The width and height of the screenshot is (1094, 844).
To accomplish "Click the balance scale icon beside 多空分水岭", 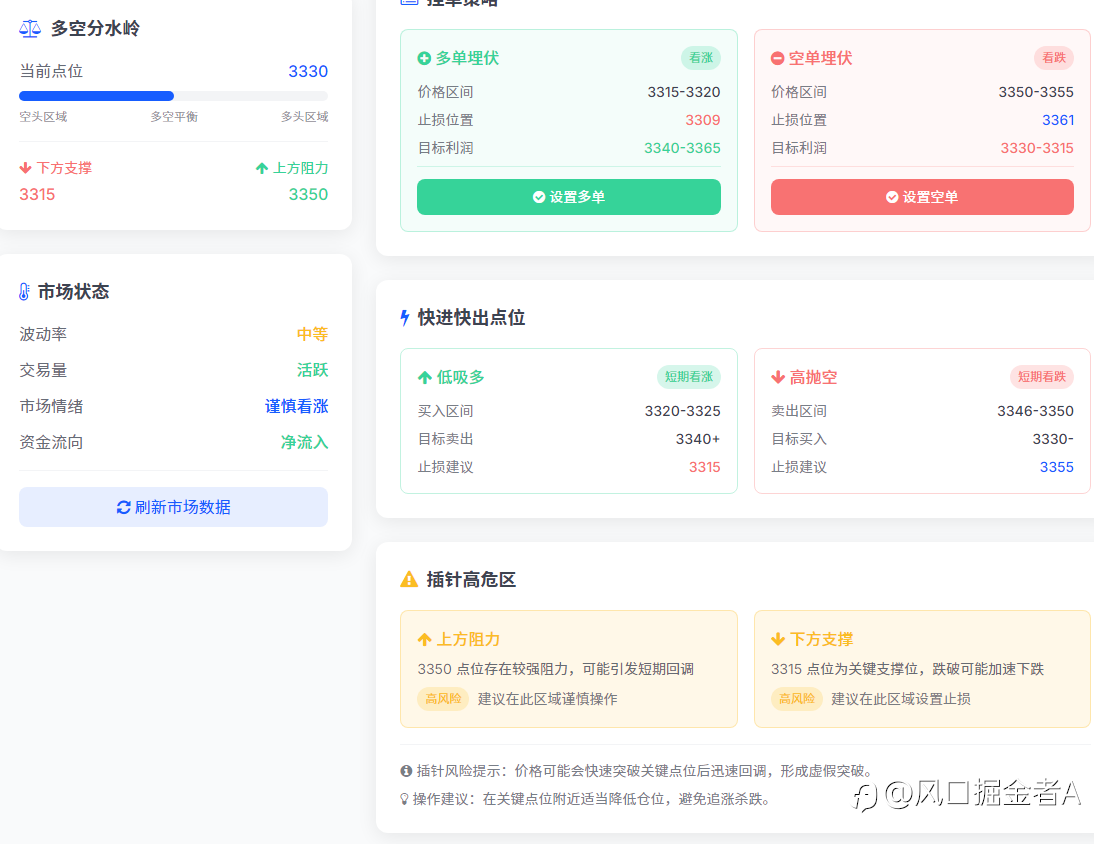I will click(30, 29).
